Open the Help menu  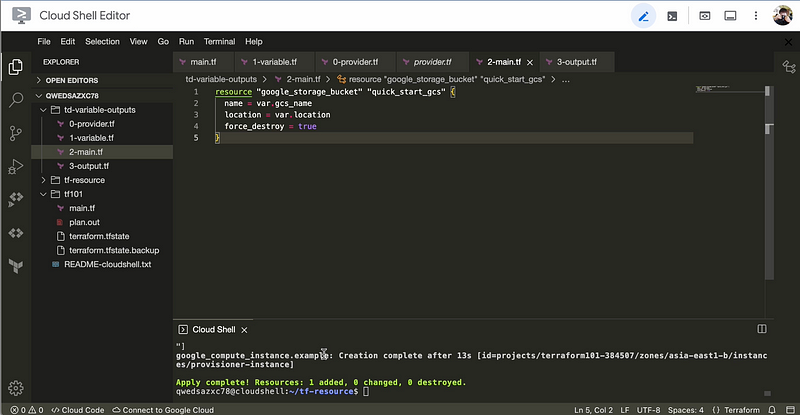point(254,41)
